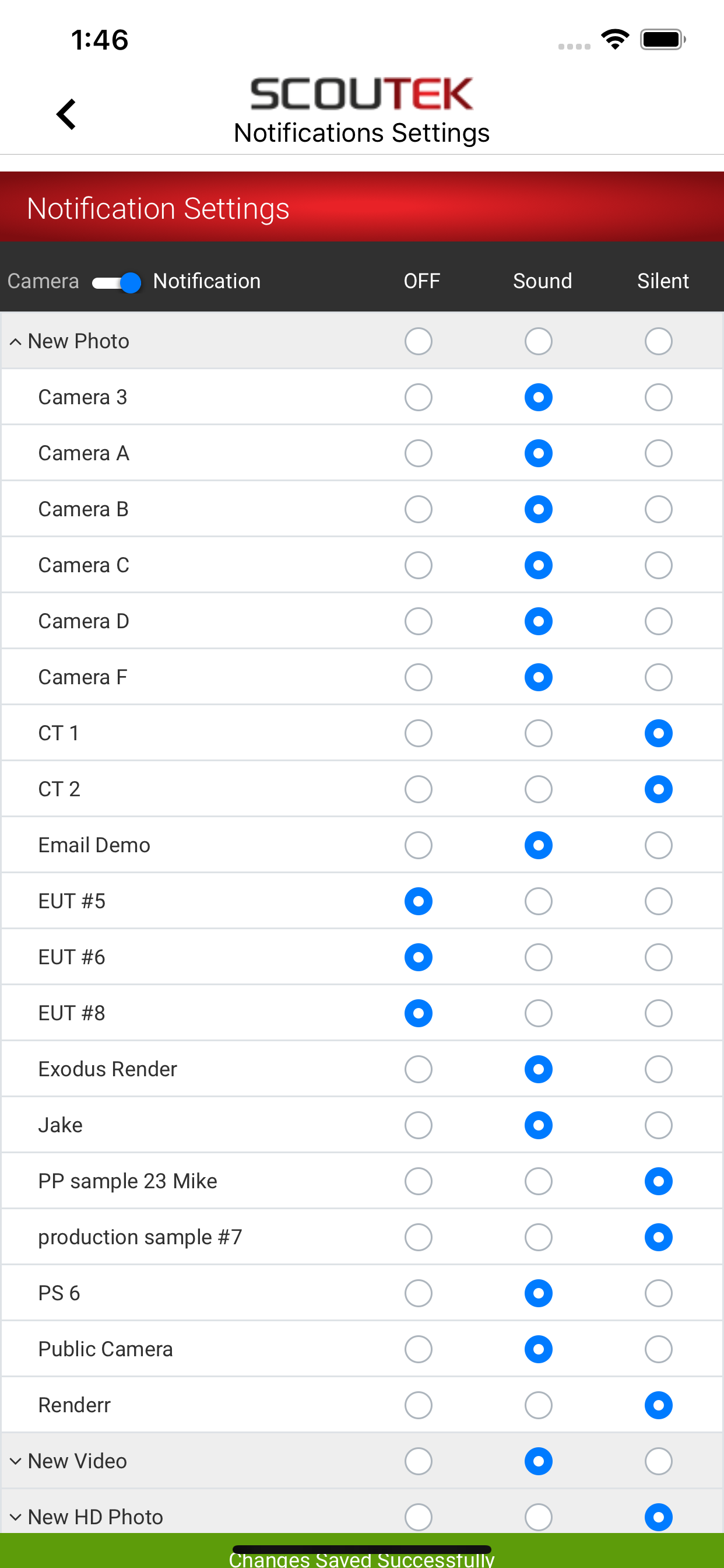Set Camera 3 notification to OFF

pos(419,397)
